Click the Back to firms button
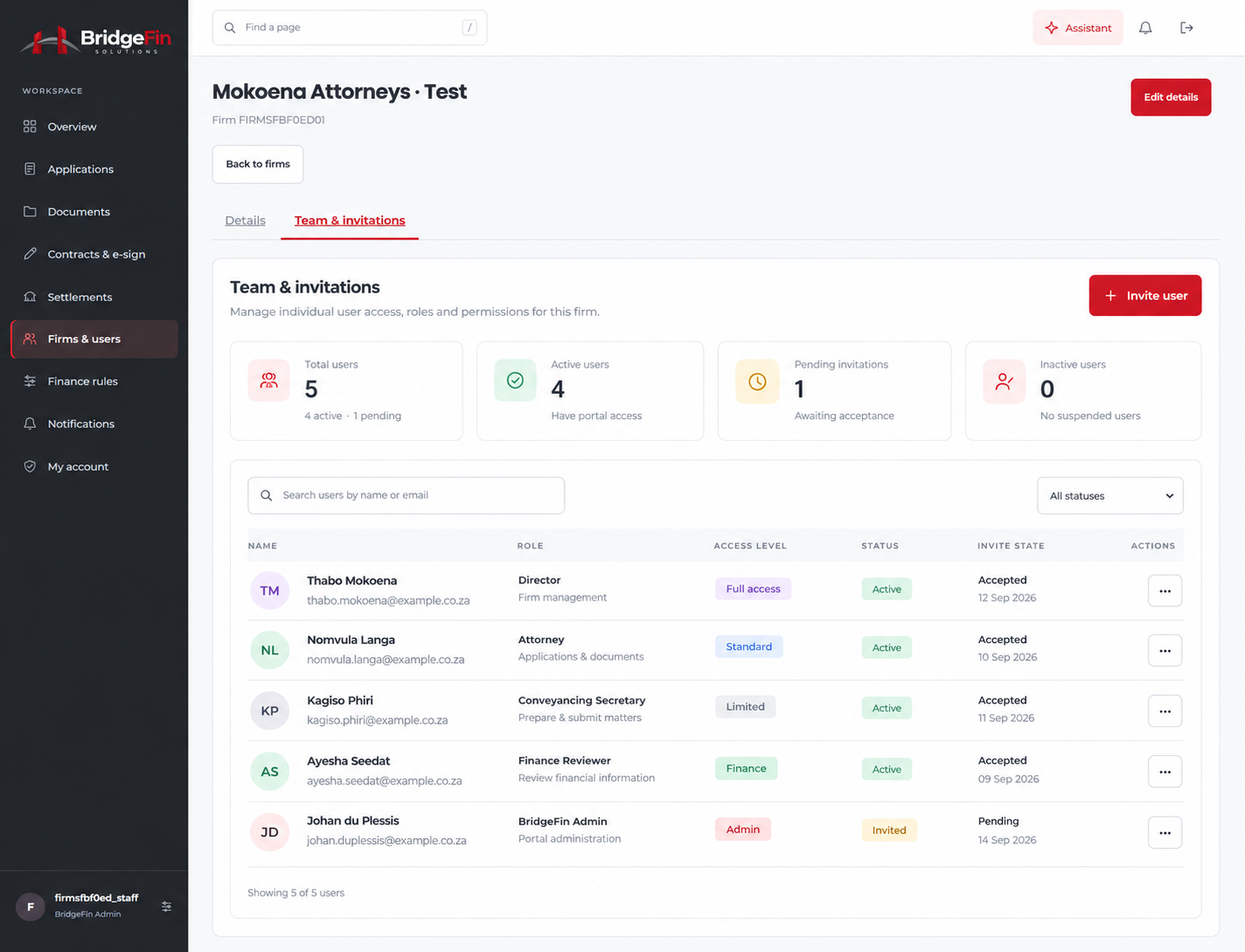Viewport: 1245px width, 952px height. coord(258,164)
